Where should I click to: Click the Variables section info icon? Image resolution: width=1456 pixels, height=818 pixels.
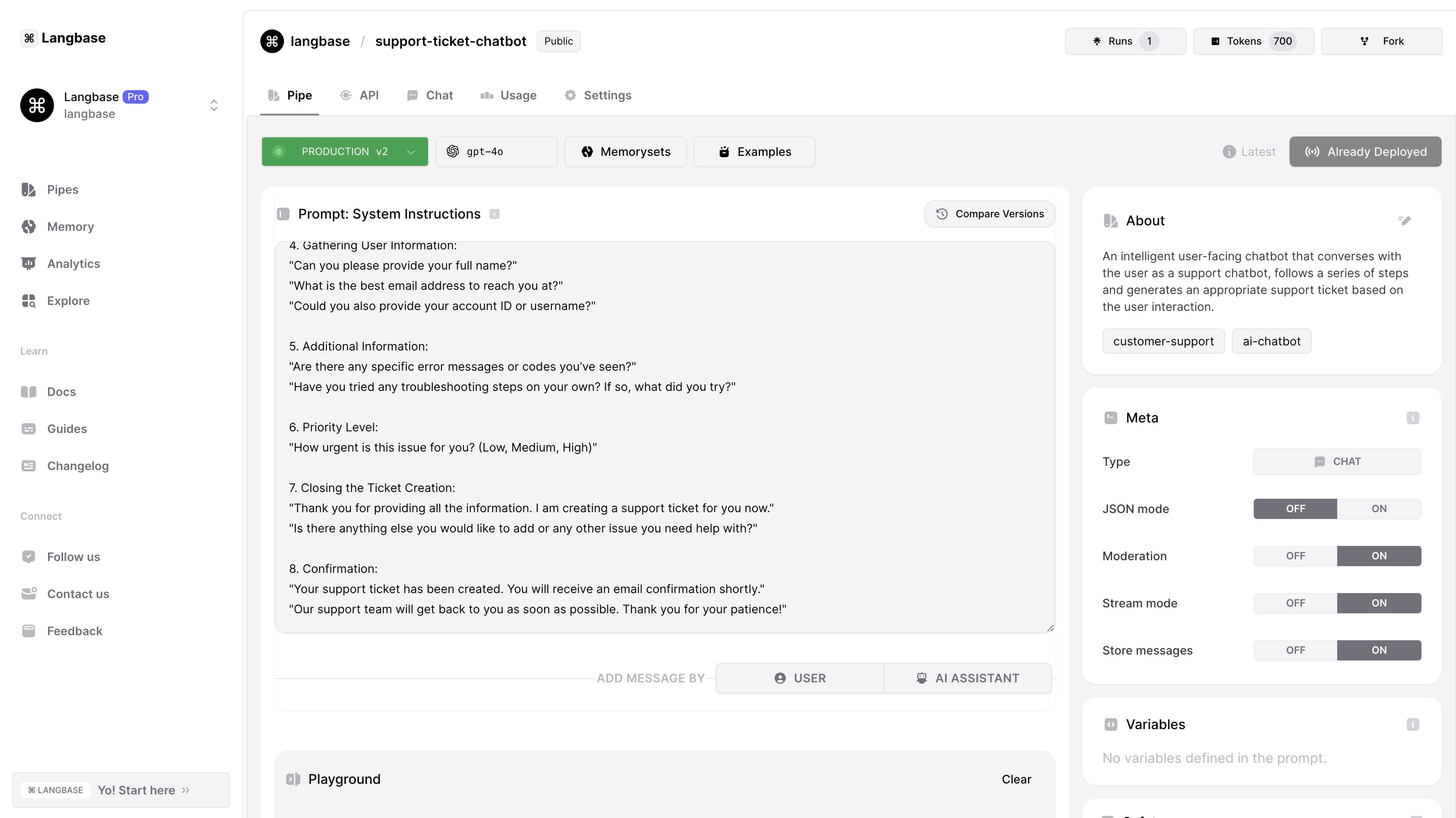1413,724
